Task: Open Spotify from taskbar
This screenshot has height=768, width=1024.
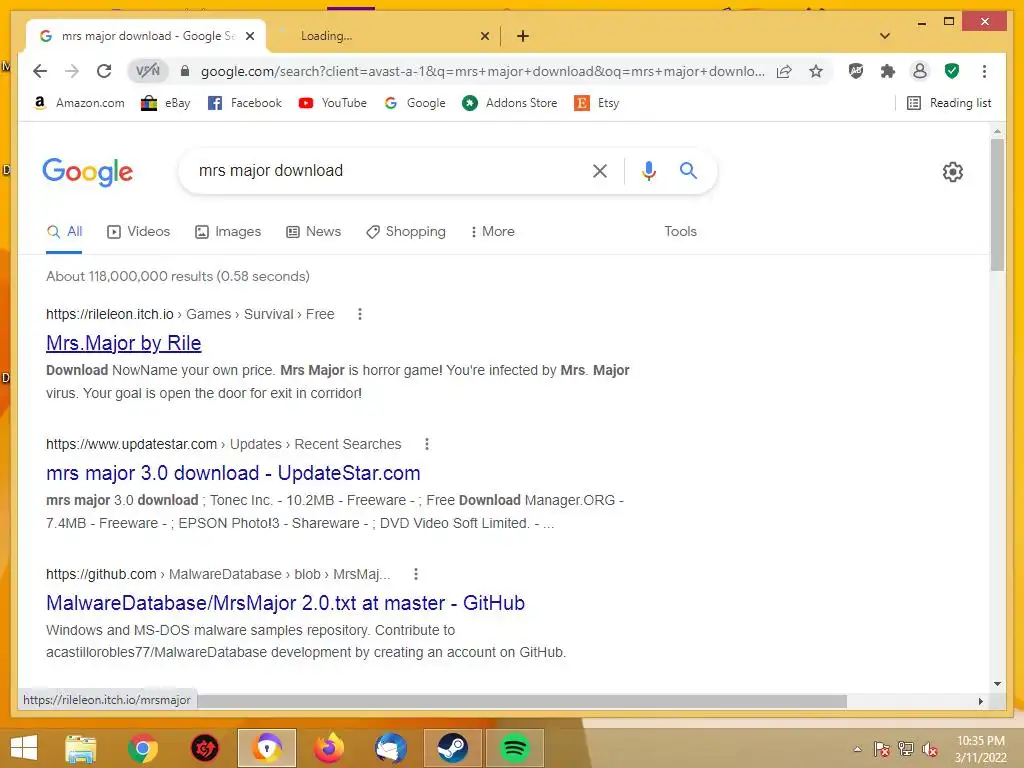Action: pos(515,748)
